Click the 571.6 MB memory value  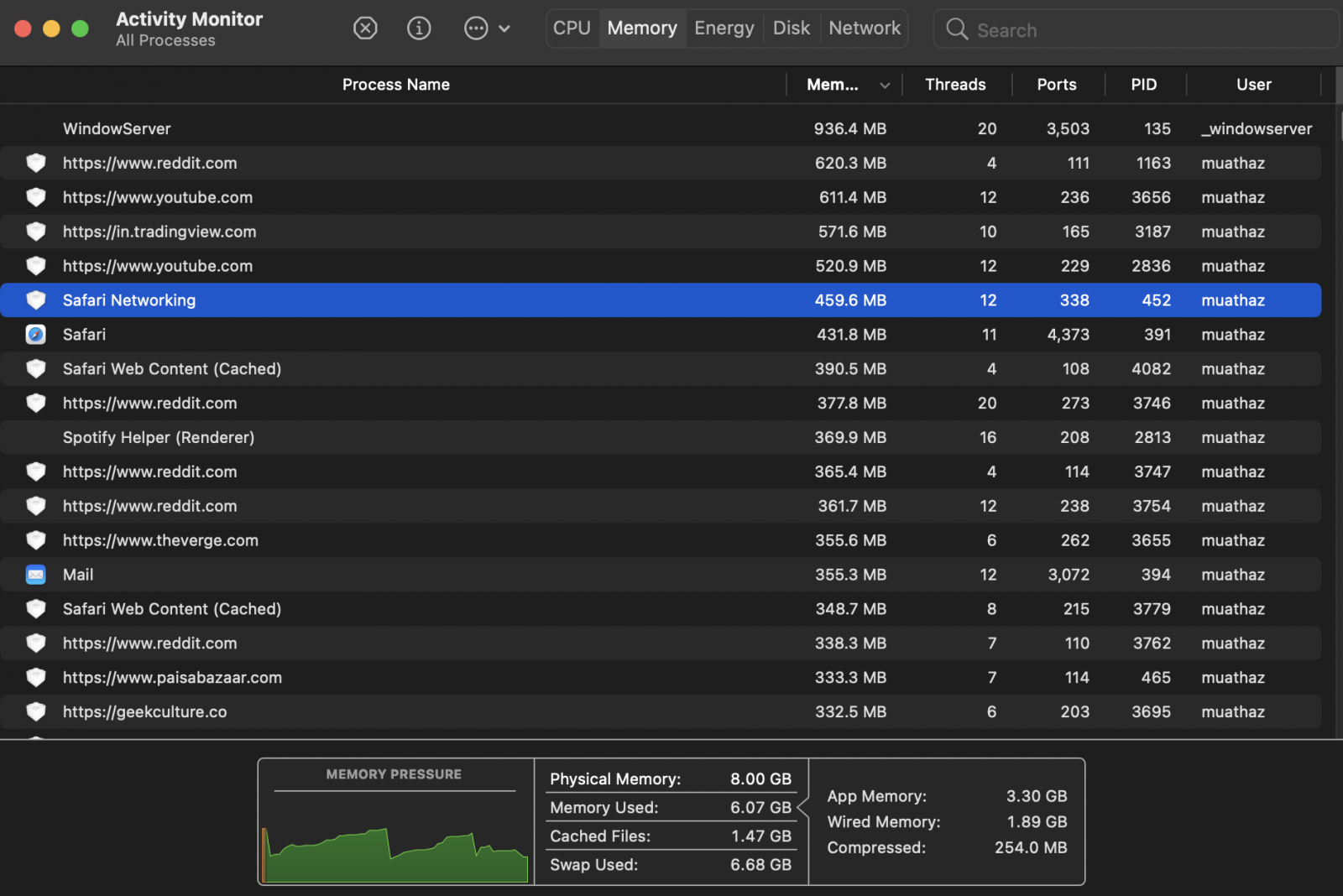(x=852, y=232)
